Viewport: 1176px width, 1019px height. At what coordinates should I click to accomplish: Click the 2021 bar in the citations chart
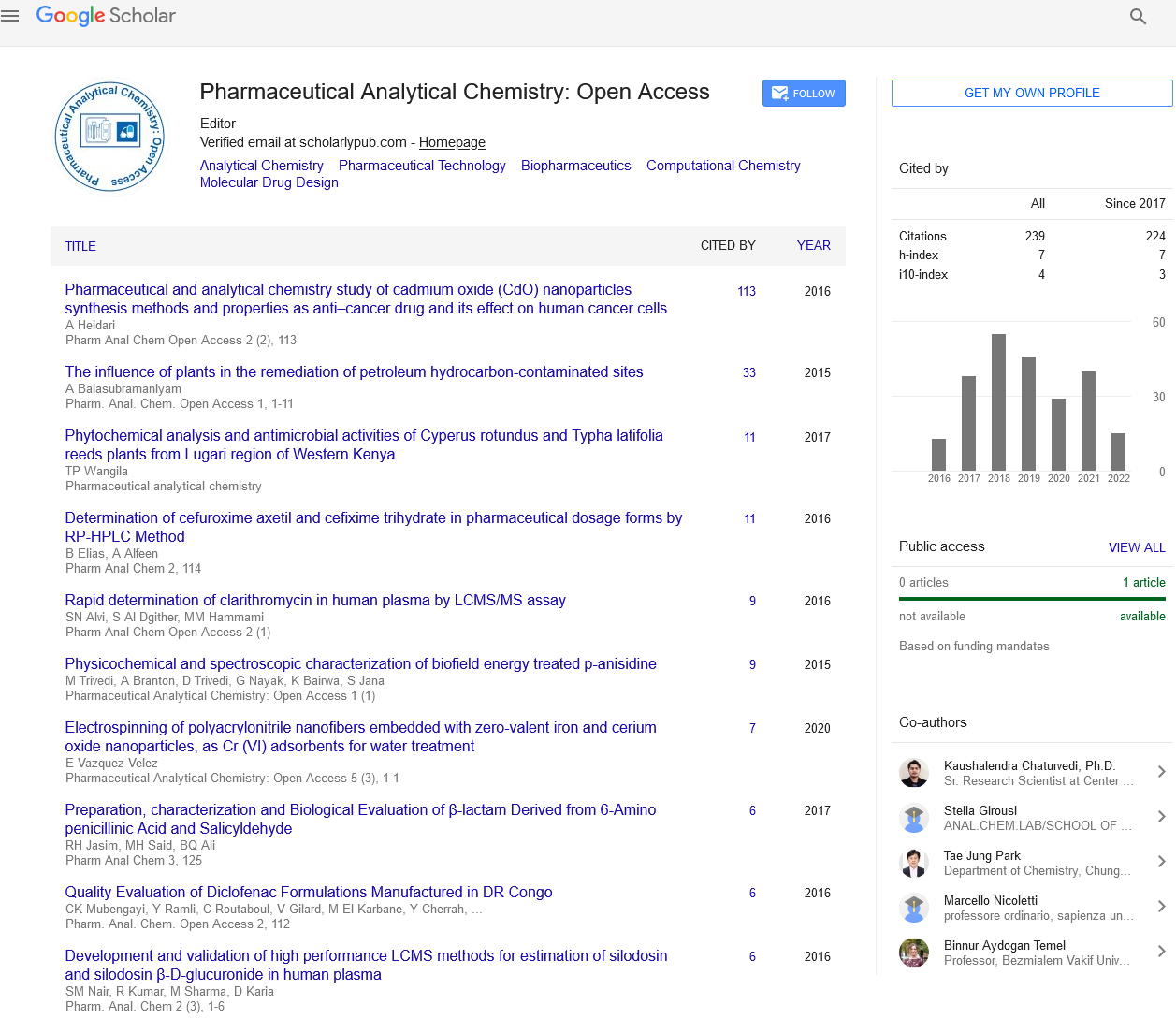click(1089, 421)
